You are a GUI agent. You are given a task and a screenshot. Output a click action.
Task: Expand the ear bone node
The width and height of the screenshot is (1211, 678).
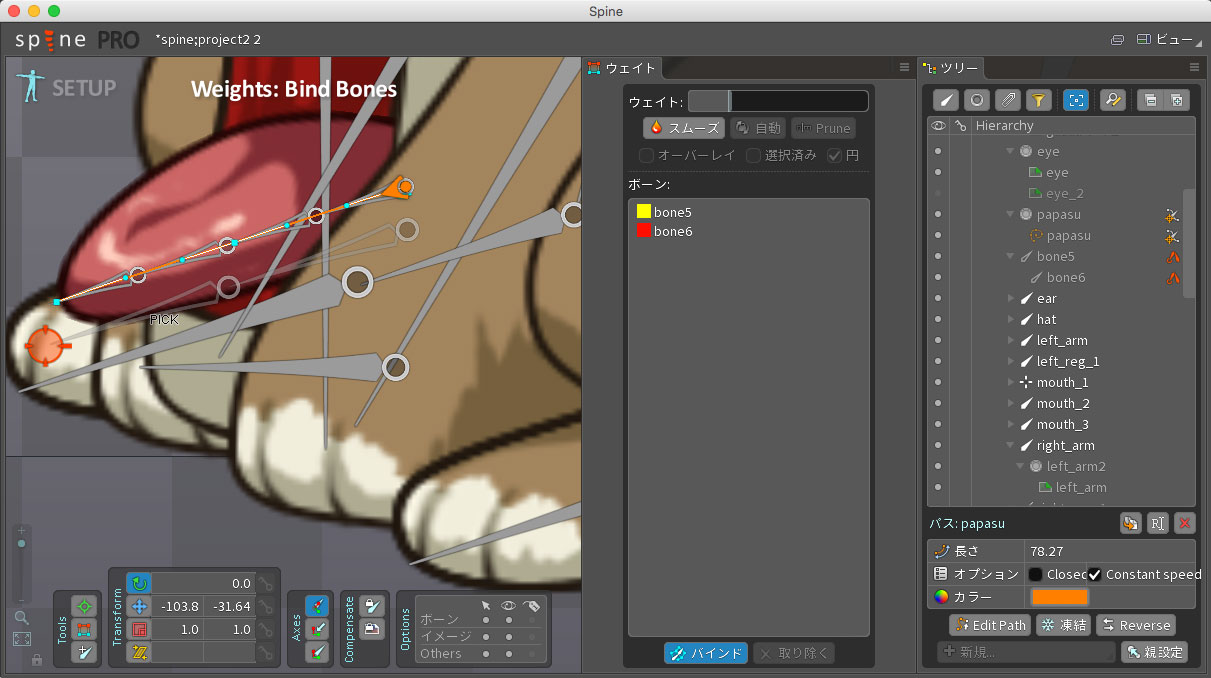[1011, 298]
